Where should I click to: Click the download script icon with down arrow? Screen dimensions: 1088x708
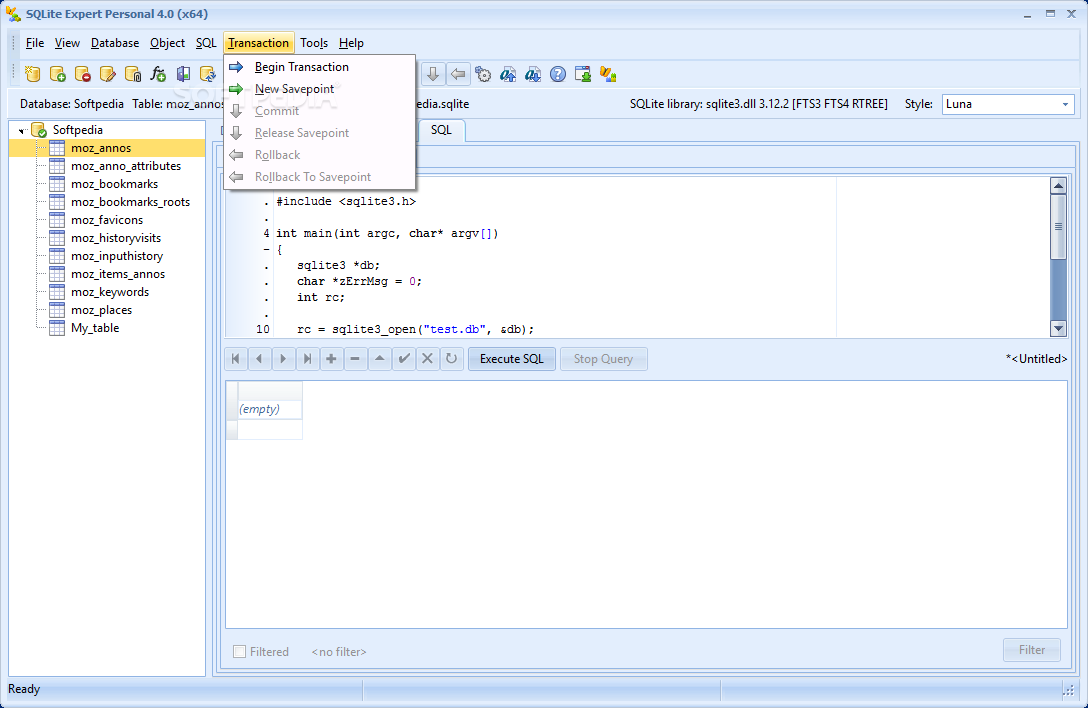coord(533,74)
